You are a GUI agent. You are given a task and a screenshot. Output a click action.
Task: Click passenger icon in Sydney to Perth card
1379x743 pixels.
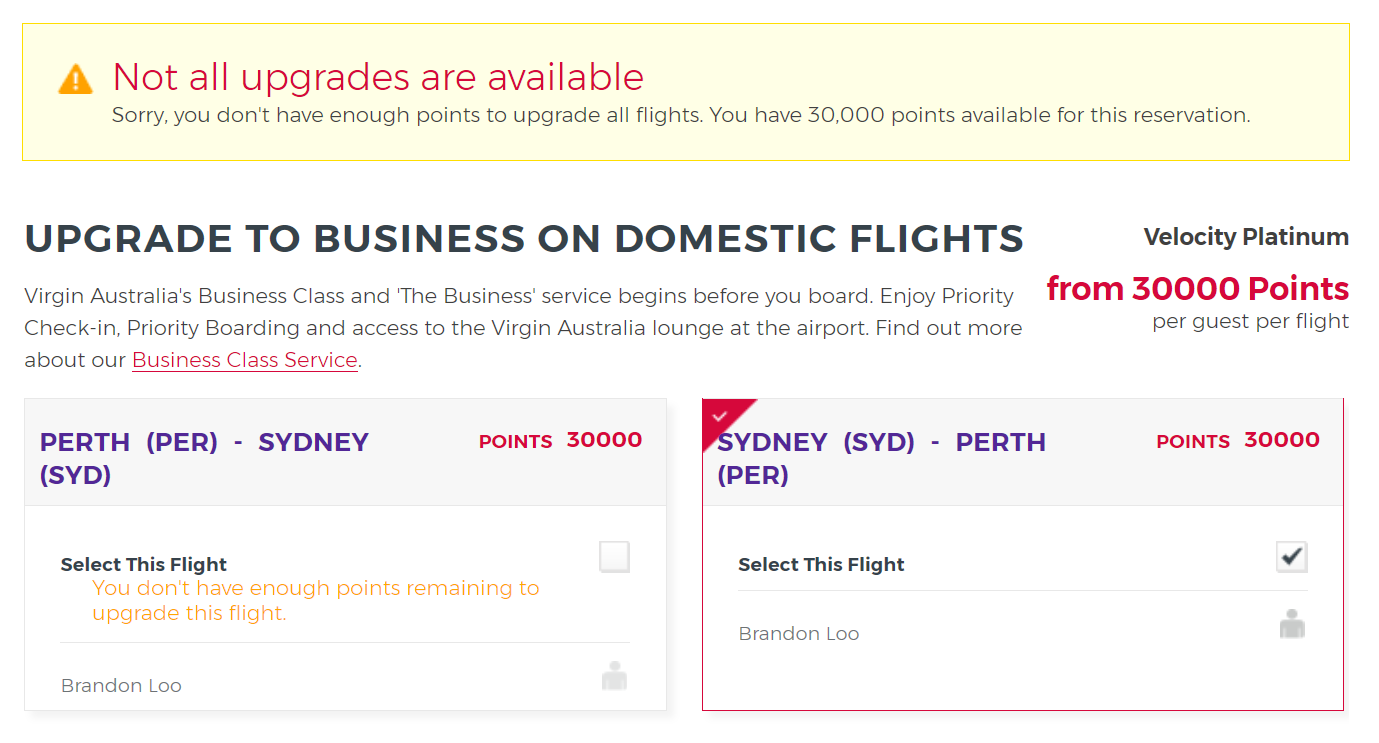point(1292,624)
